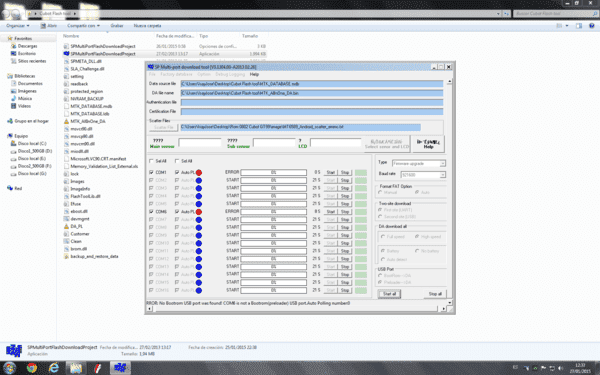The width and height of the screenshot is (600, 375).
Task: Click the SP Multi-port download tool title icon
Action: tap(151, 67)
